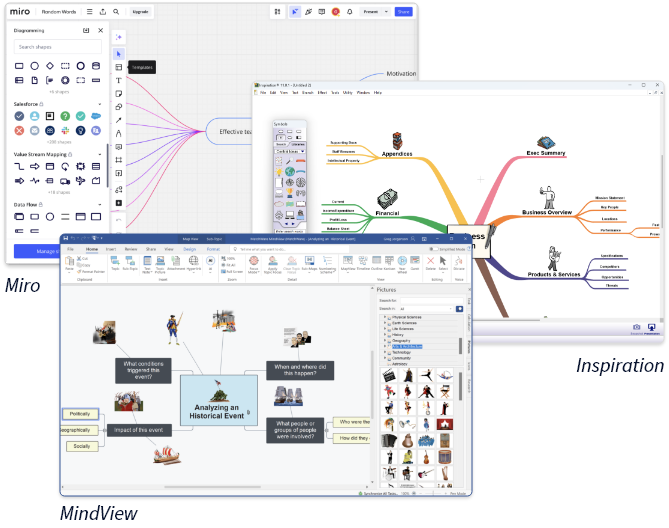Insert Topic Picture in MindView ribbon
This screenshot has width=669, height=528.
[160, 264]
